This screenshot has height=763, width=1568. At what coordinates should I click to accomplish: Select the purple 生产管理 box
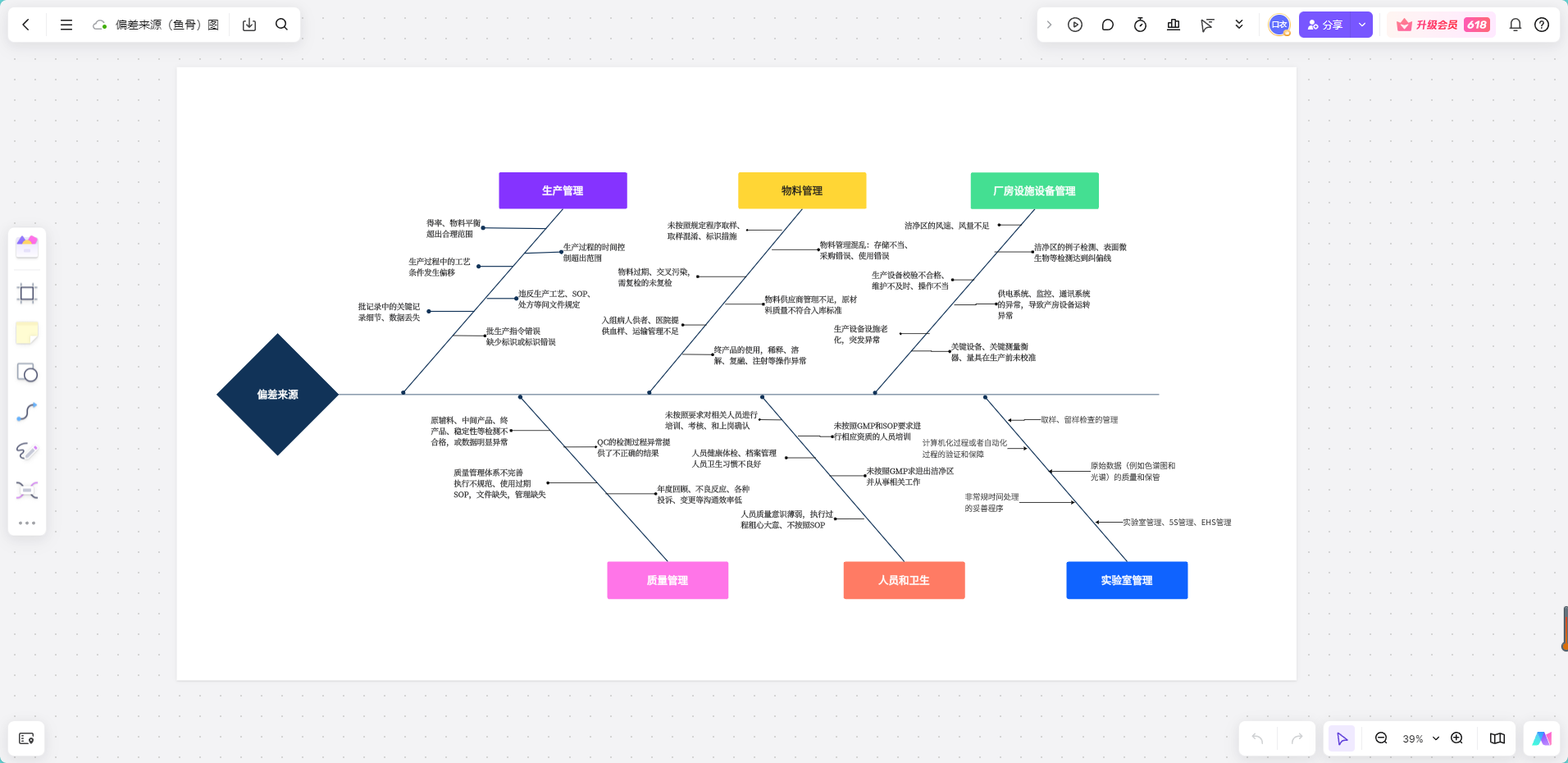pyautogui.click(x=563, y=190)
